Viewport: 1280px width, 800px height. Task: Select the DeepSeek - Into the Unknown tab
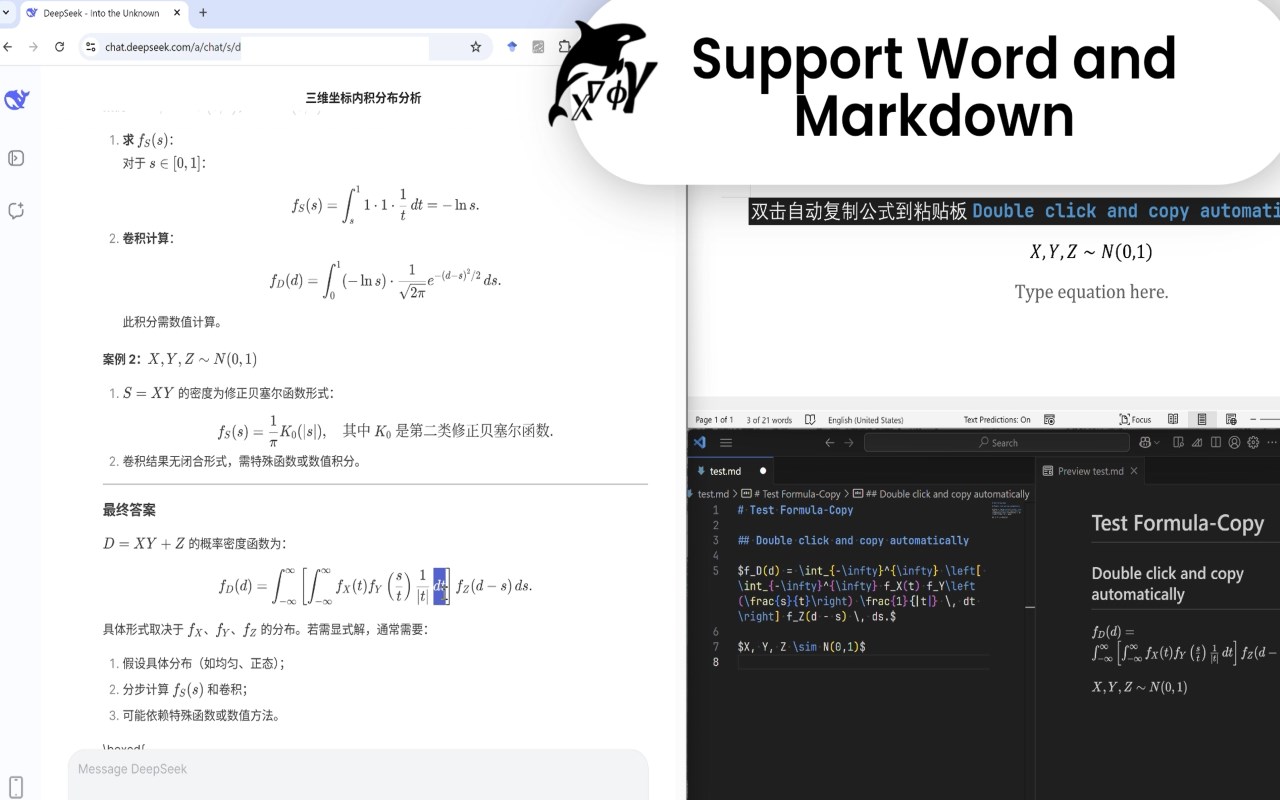[102, 13]
